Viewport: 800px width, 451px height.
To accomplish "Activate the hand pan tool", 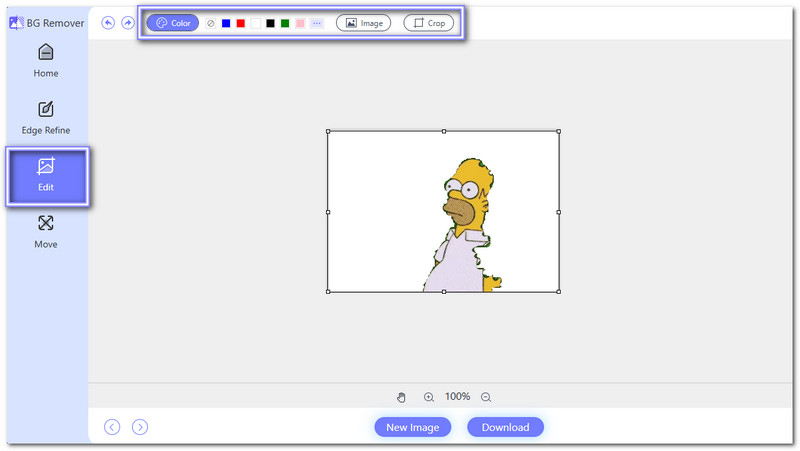I will (402, 397).
